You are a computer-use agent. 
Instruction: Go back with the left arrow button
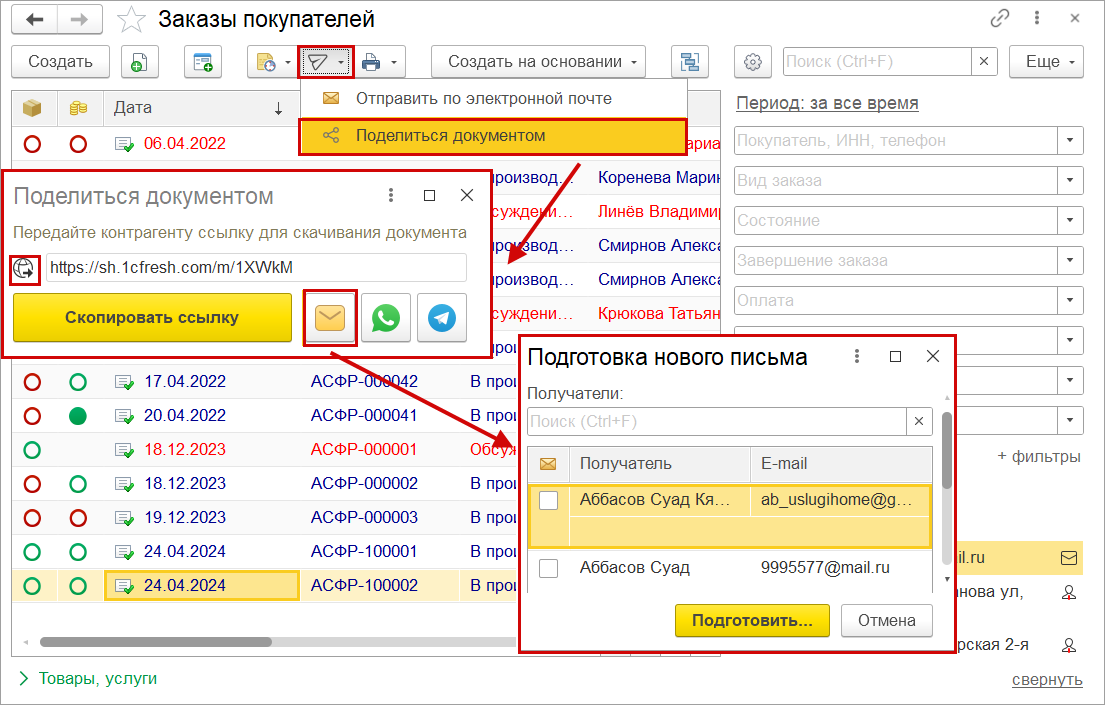click(x=35, y=20)
